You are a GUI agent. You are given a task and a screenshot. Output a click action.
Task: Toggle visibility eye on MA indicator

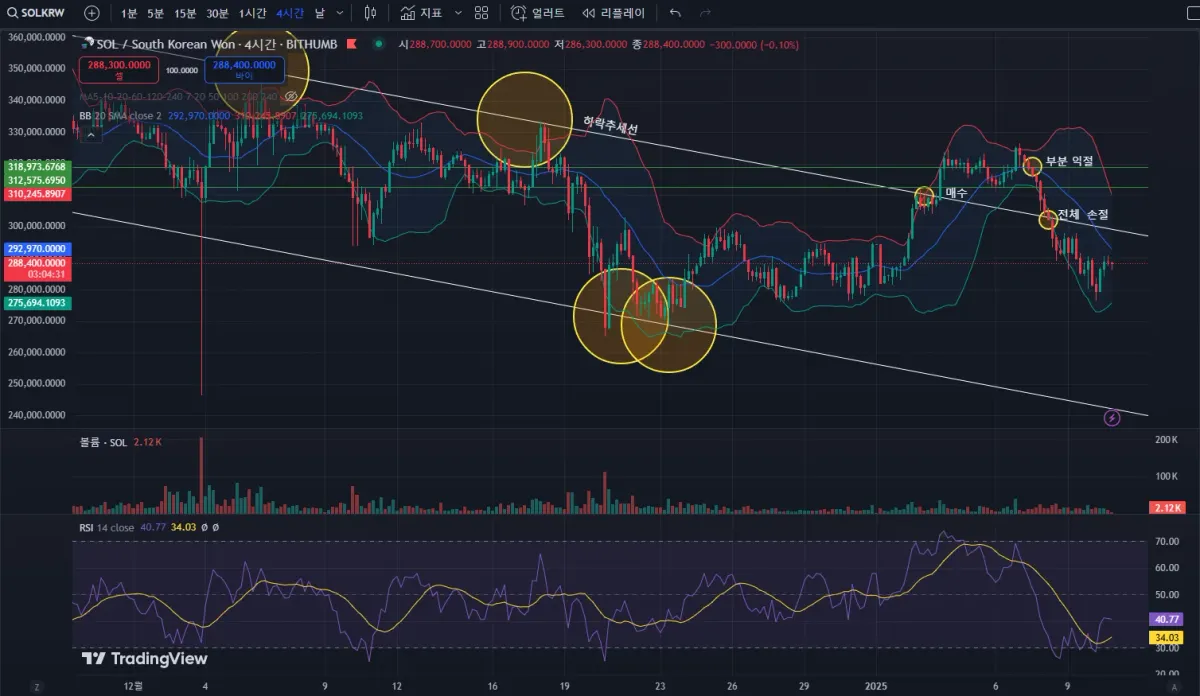(291, 97)
